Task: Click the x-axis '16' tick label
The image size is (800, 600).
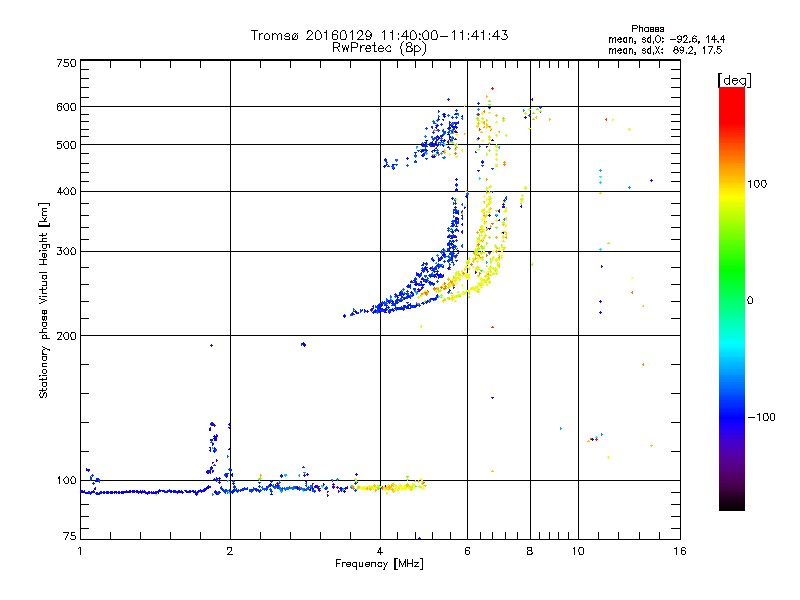Action: (x=680, y=551)
